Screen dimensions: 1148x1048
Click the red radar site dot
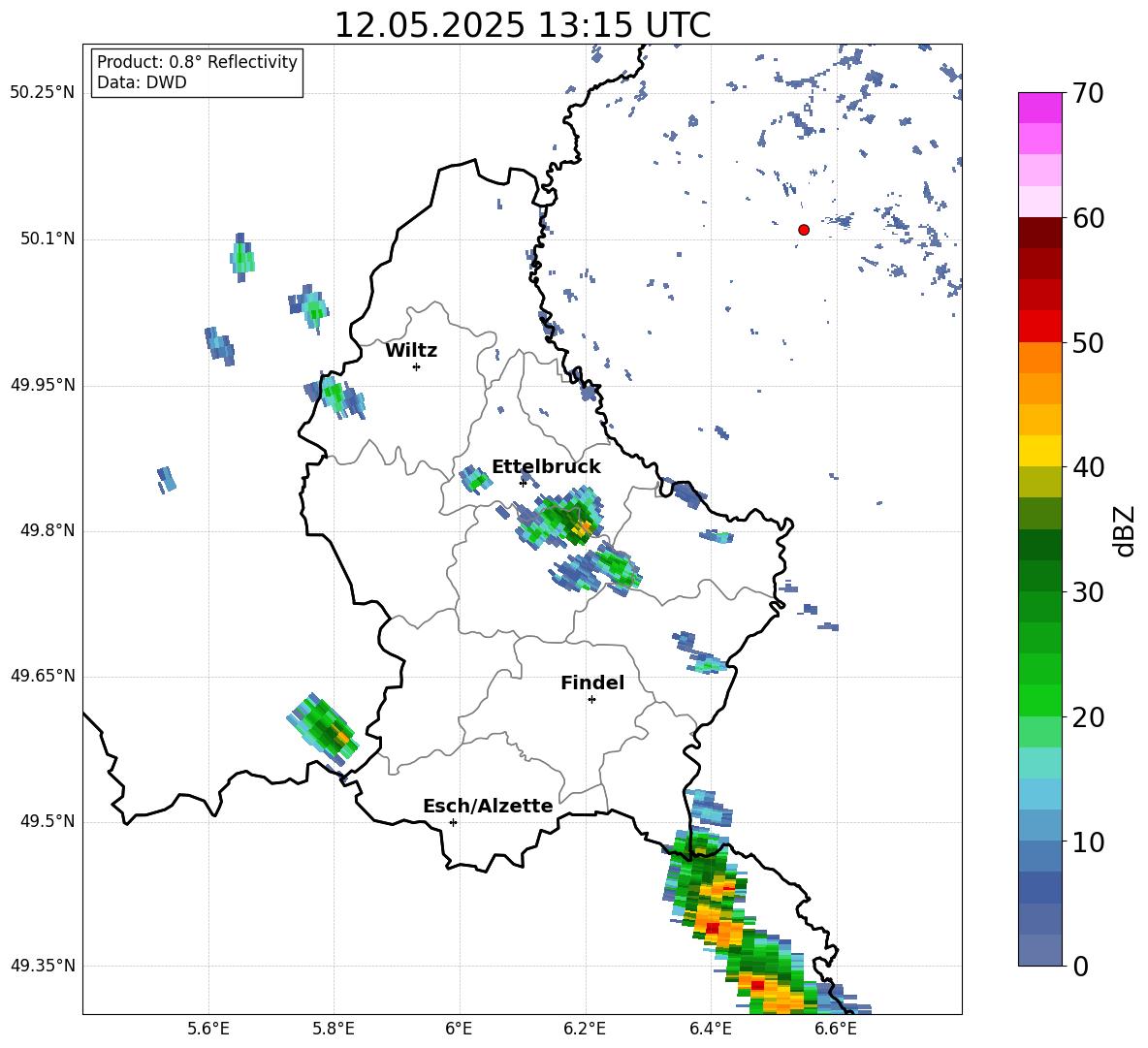803,230
